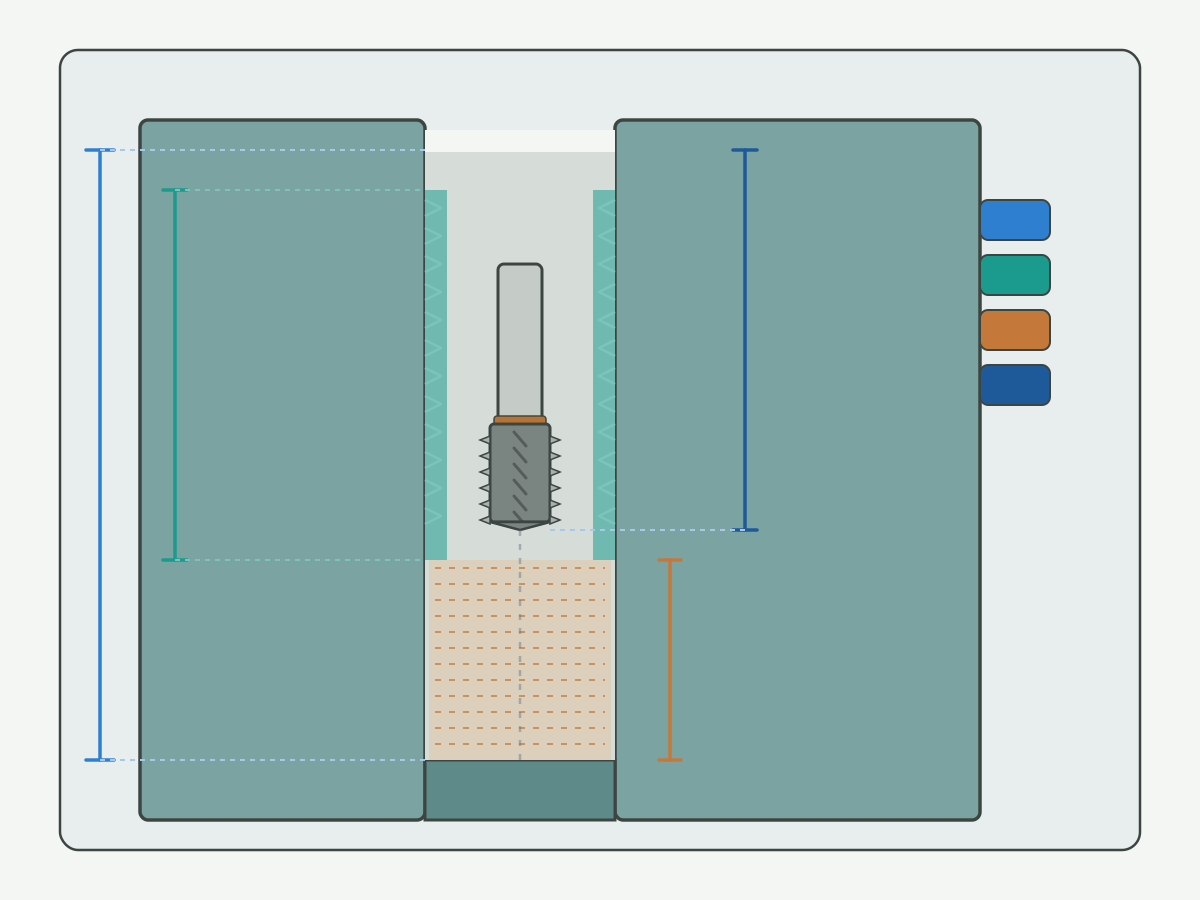
Task: Click the dark plug block beneath the borehole
Action: [520, 790]
